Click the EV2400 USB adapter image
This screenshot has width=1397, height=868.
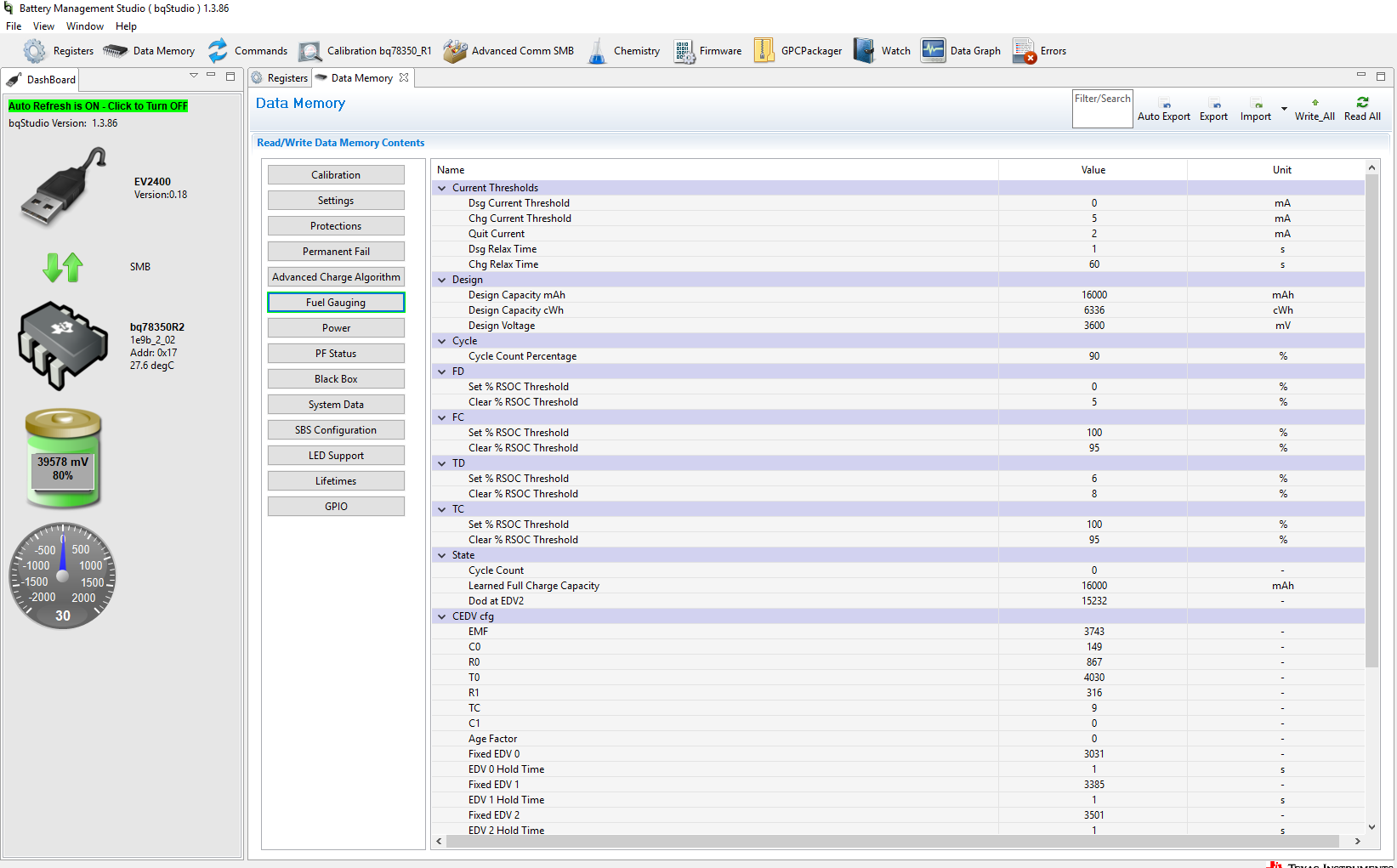pyautogui.click(x=65, y=185)
